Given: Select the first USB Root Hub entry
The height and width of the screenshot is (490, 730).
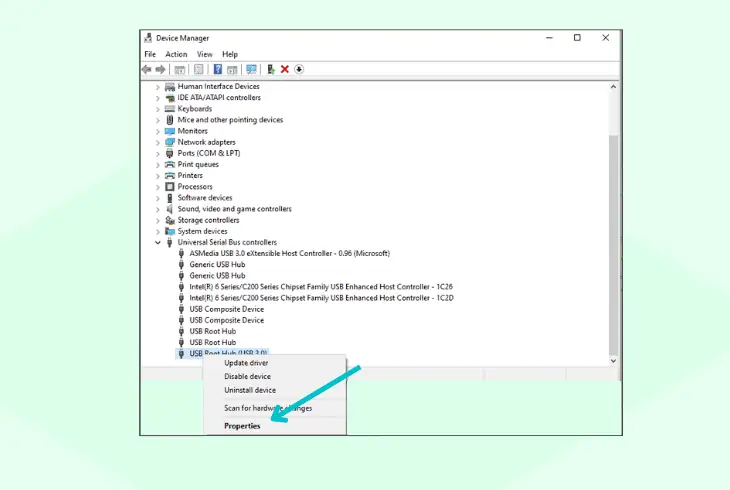Looking at the screenshot, I should [x=212, y=331].
